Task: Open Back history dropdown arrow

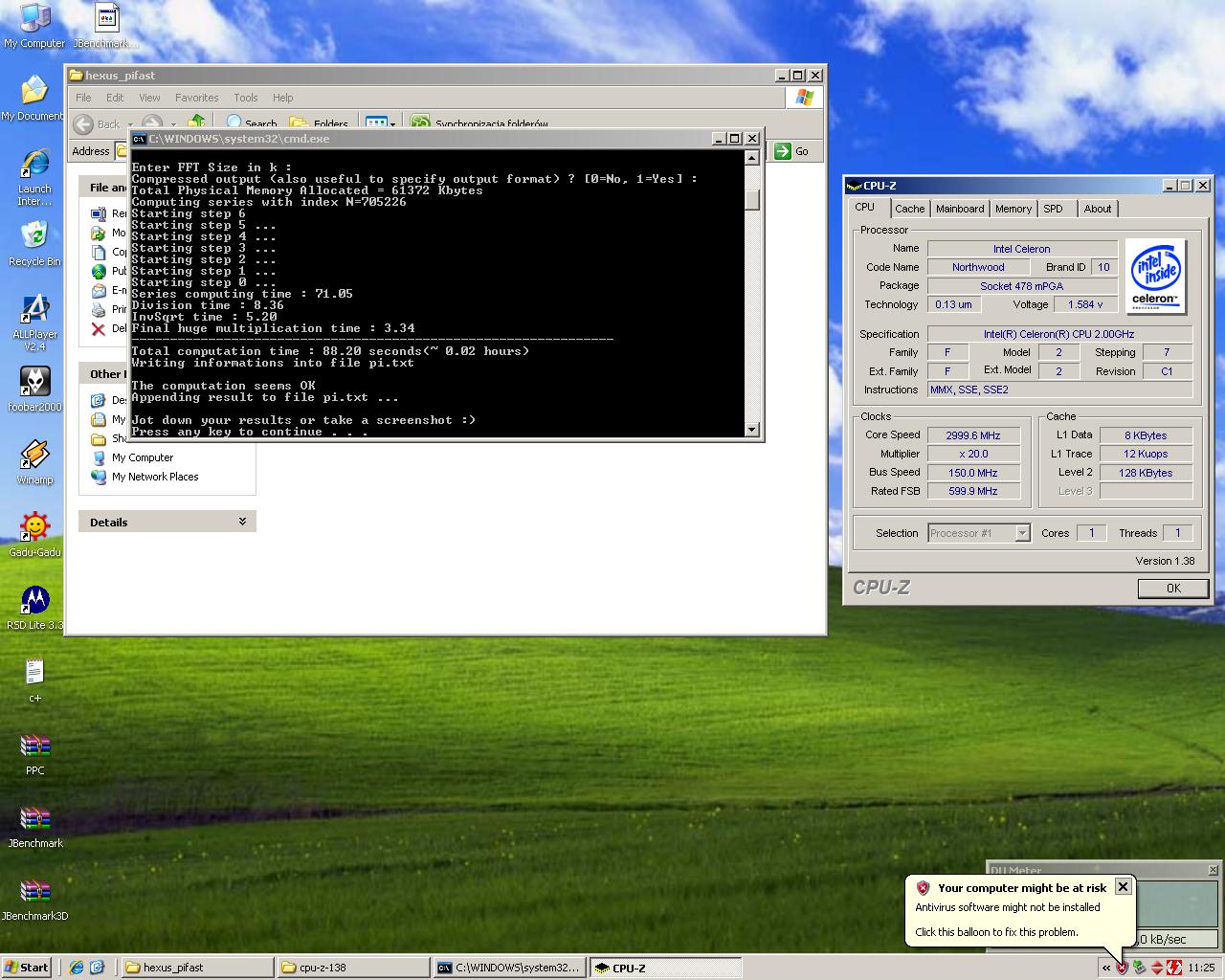Action: pyautogui.click(x=132, y=124)
